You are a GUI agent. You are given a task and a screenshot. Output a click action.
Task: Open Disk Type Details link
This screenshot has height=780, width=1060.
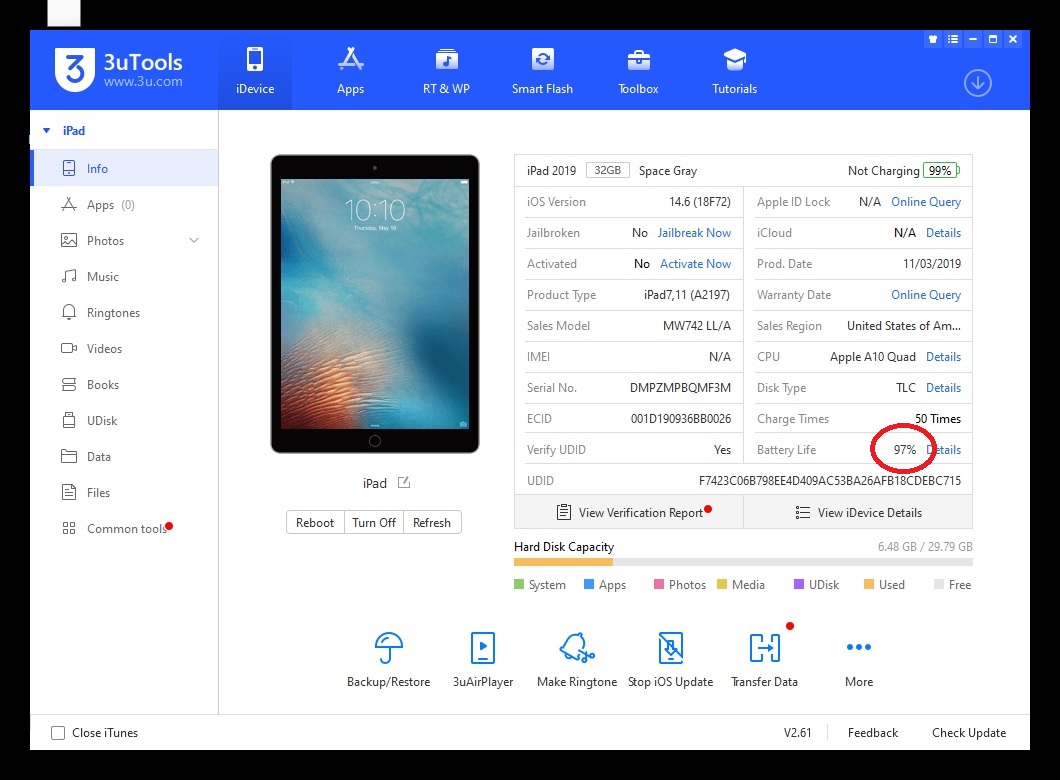point(943,388)
